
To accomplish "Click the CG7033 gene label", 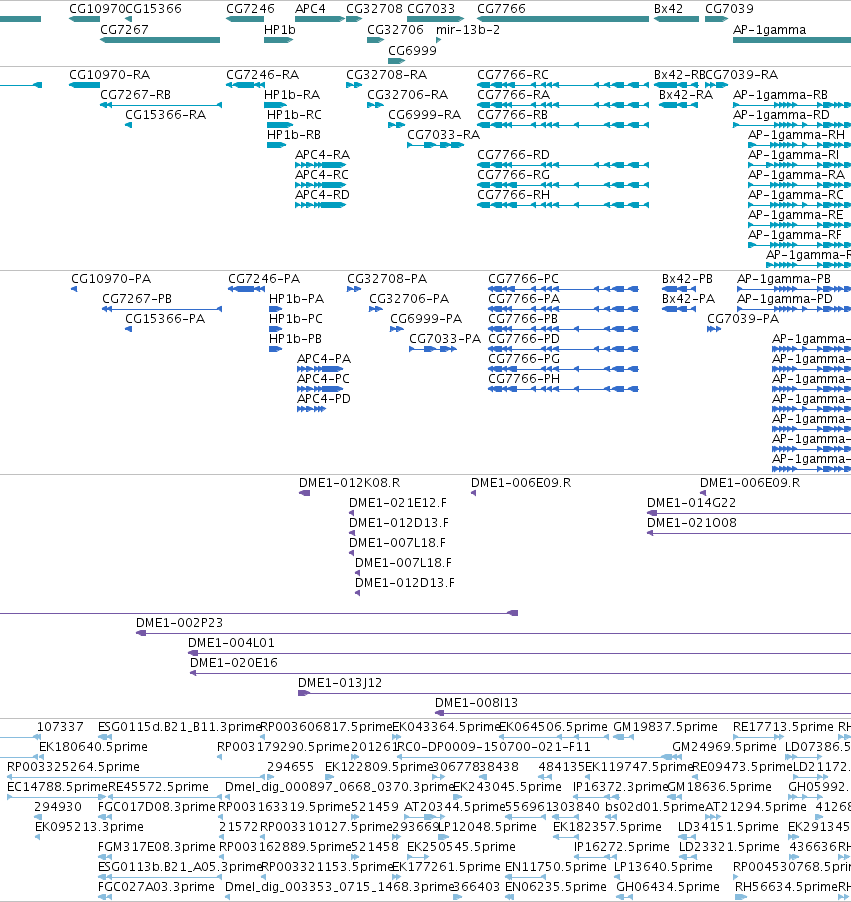I will (x=431, y=9).
